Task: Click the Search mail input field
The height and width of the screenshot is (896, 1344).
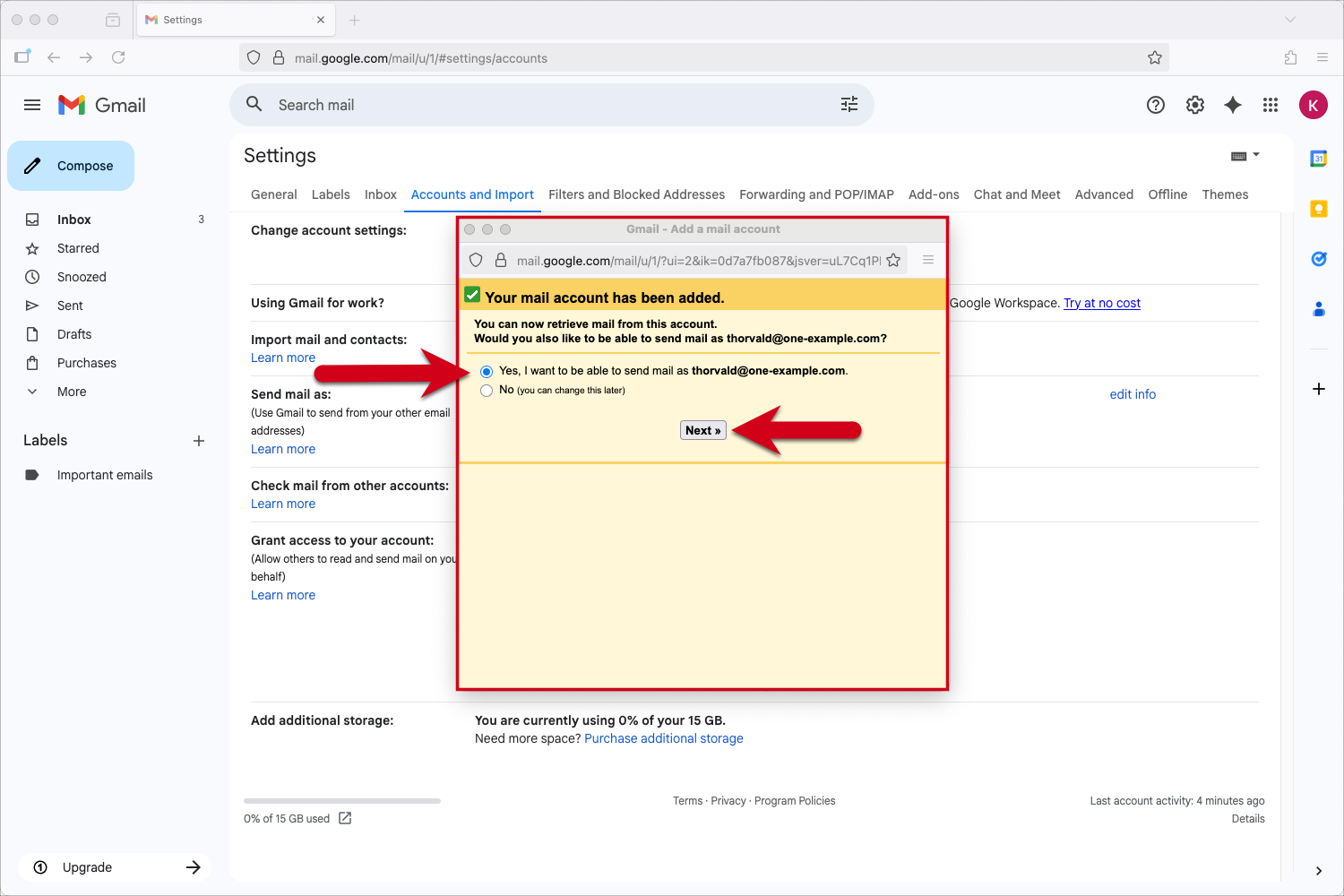Action: (538, 105)
